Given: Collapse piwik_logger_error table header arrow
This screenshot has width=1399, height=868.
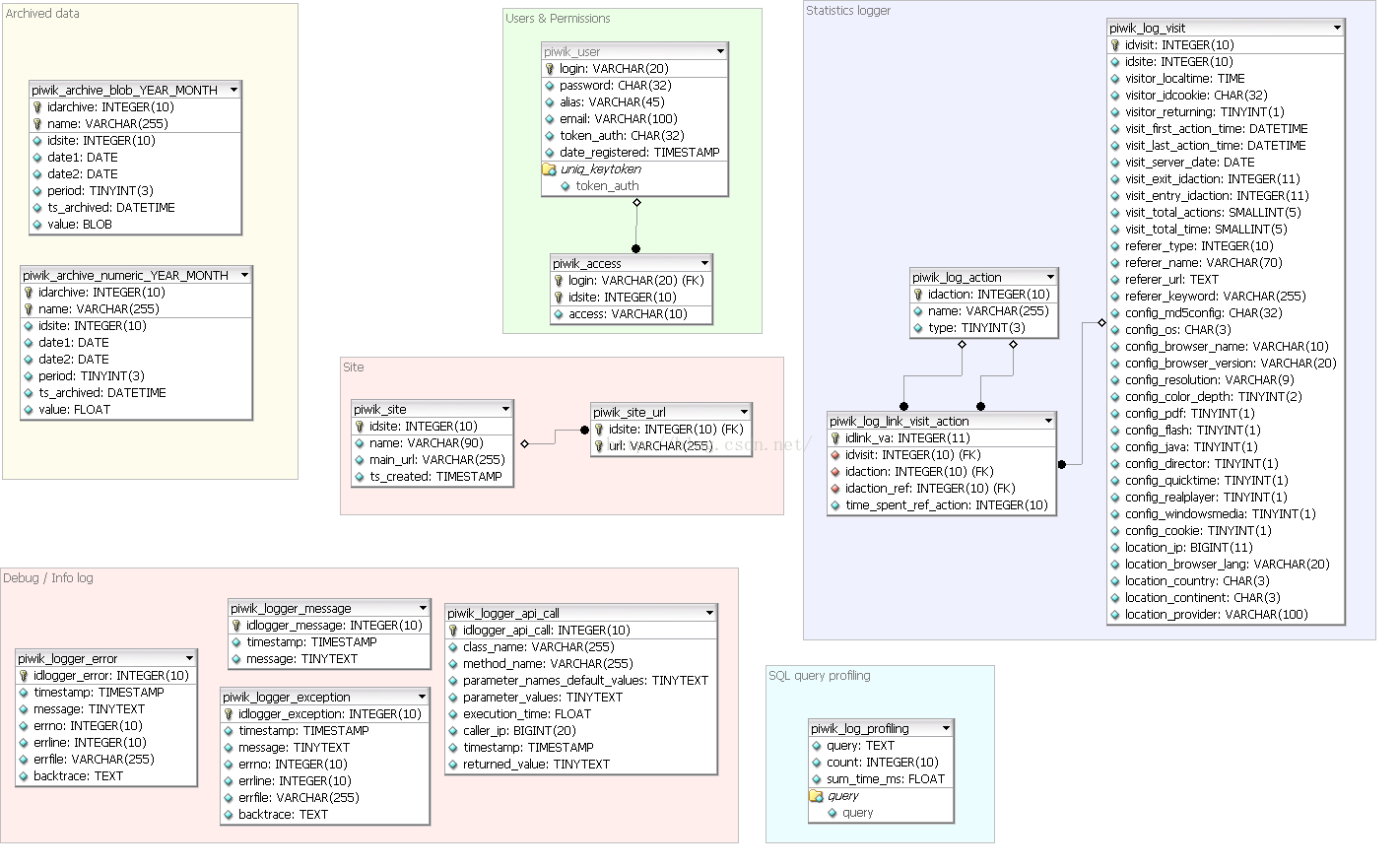Looking at the screenshot, I should point(189,658).
